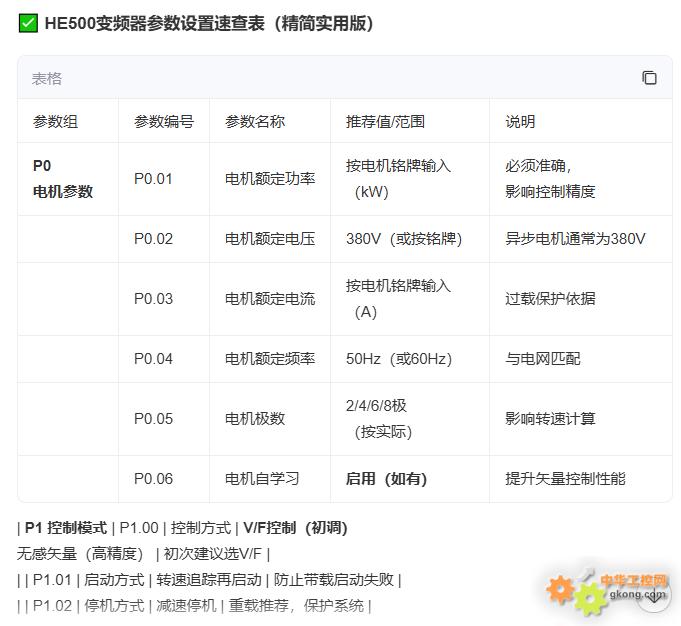
Task: Click the 过载保护依据 description cell
Action: click(x=550, y=298)
